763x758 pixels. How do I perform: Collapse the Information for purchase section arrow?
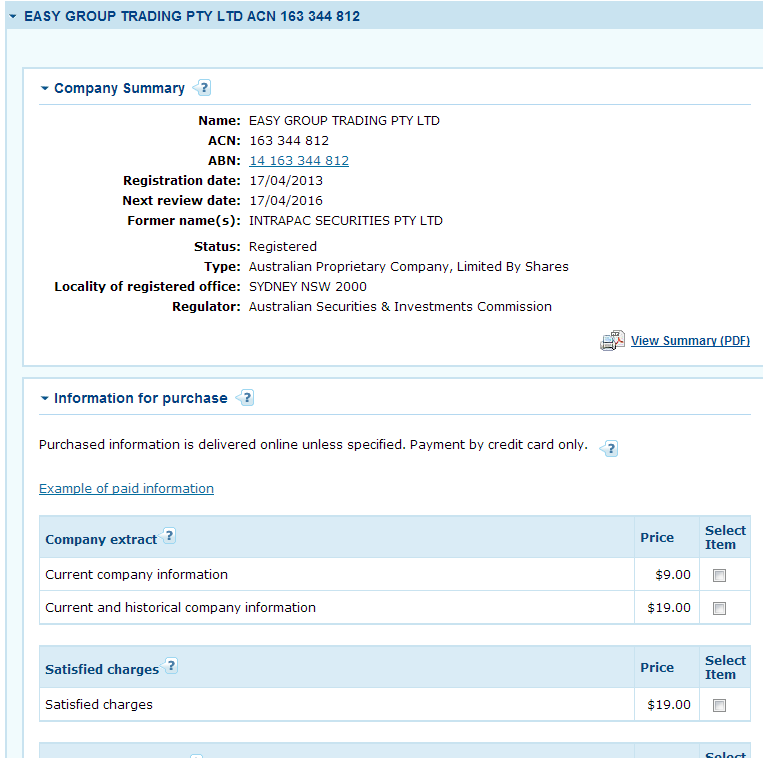pos(44,398)
